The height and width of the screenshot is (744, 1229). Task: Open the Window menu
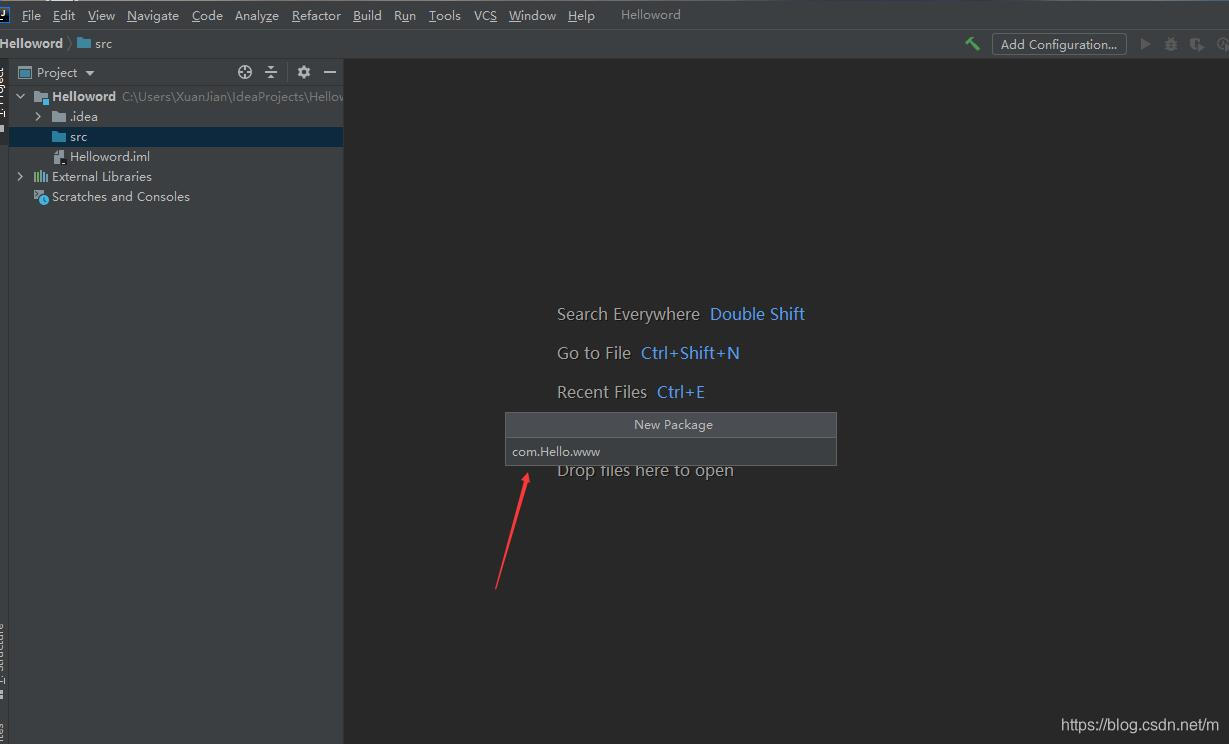point(532,15)
